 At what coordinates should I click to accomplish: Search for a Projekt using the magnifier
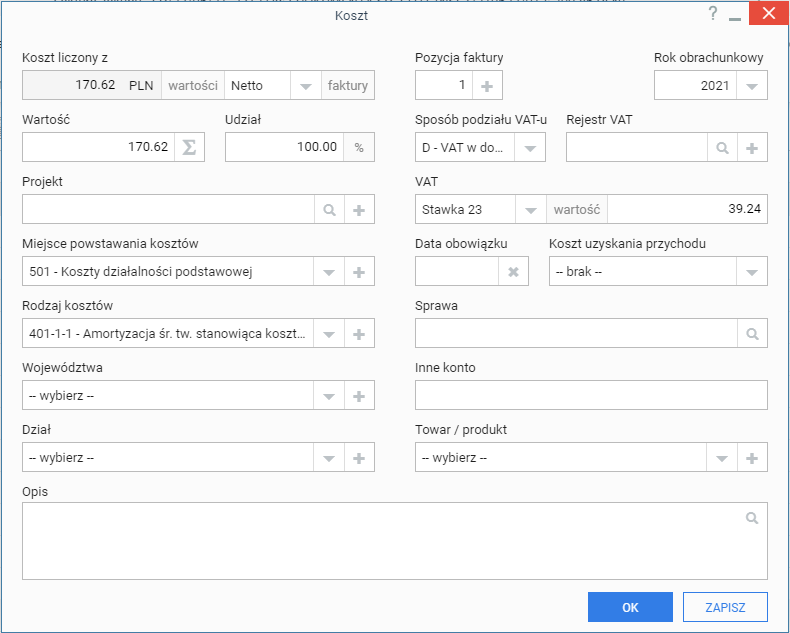pos(330,209)
